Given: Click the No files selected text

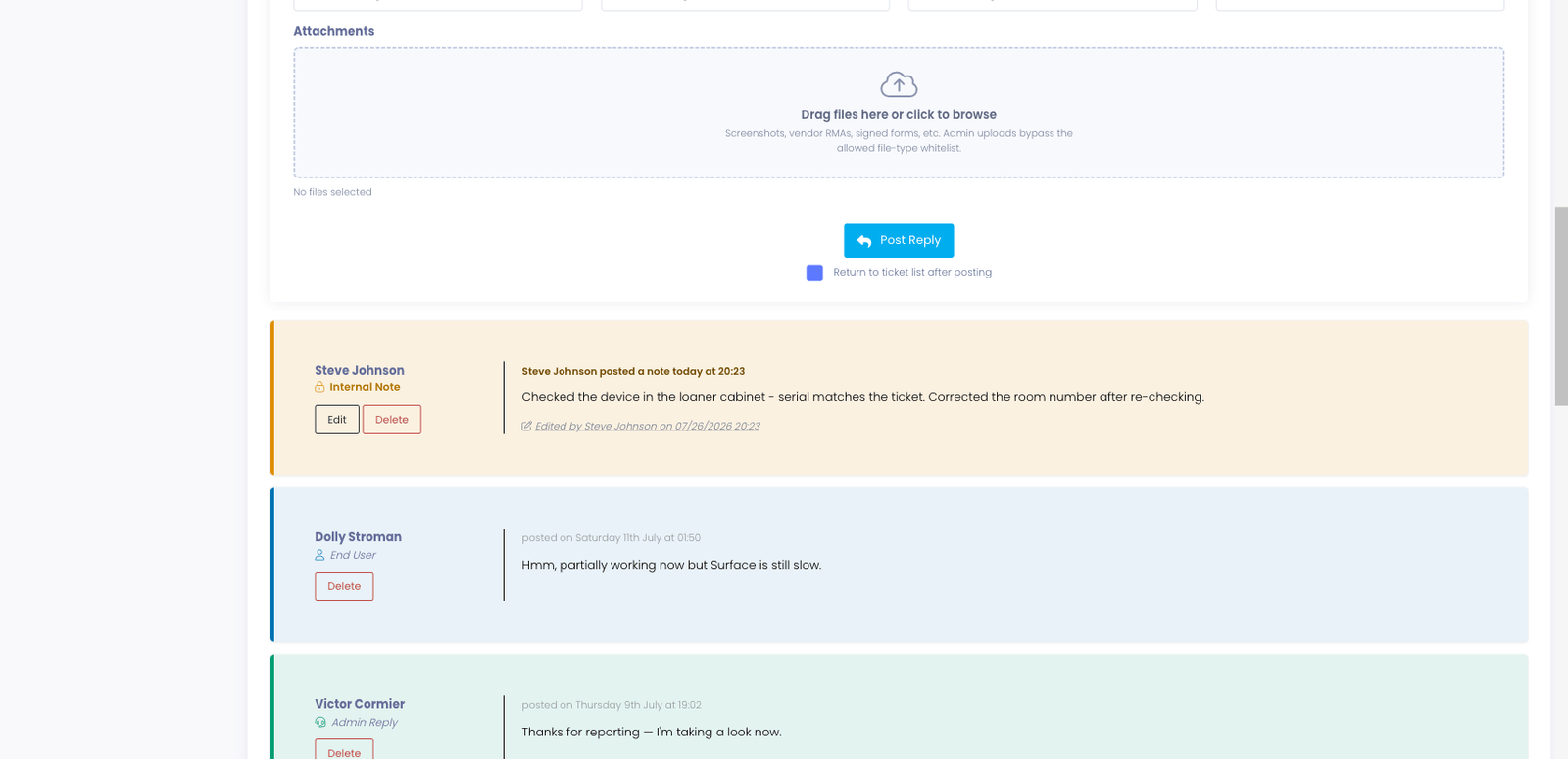Looking at the screenshot, I should [x=332, y=192].
